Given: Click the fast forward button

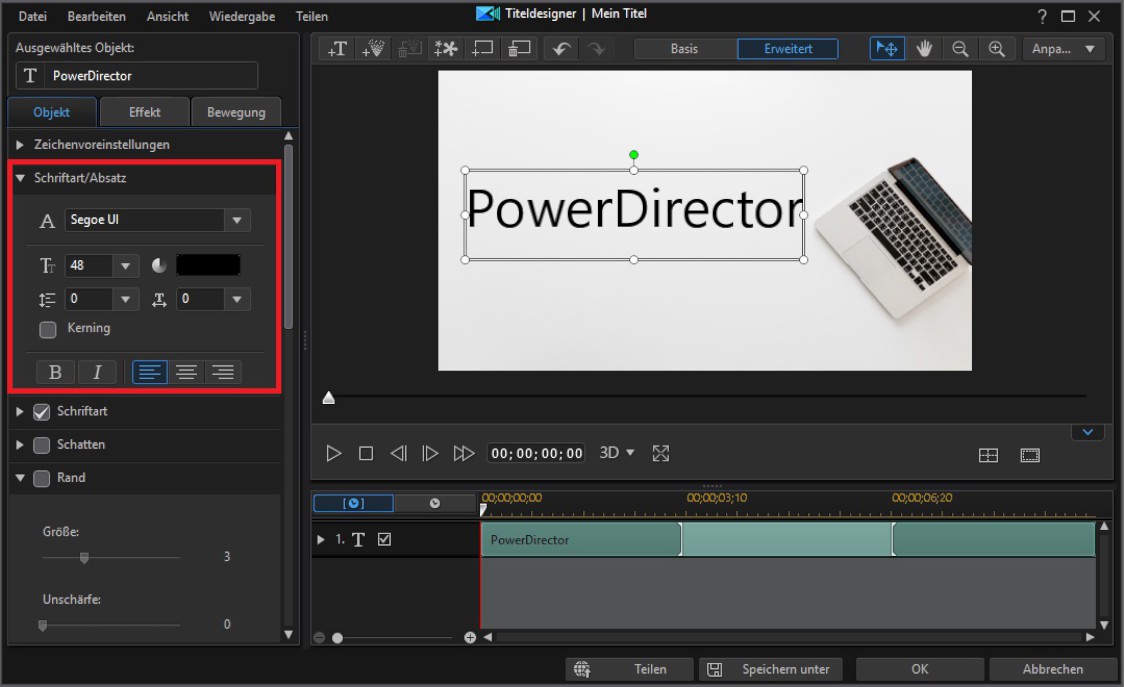Looking at the screenshot, I should (x=463, y=453).
